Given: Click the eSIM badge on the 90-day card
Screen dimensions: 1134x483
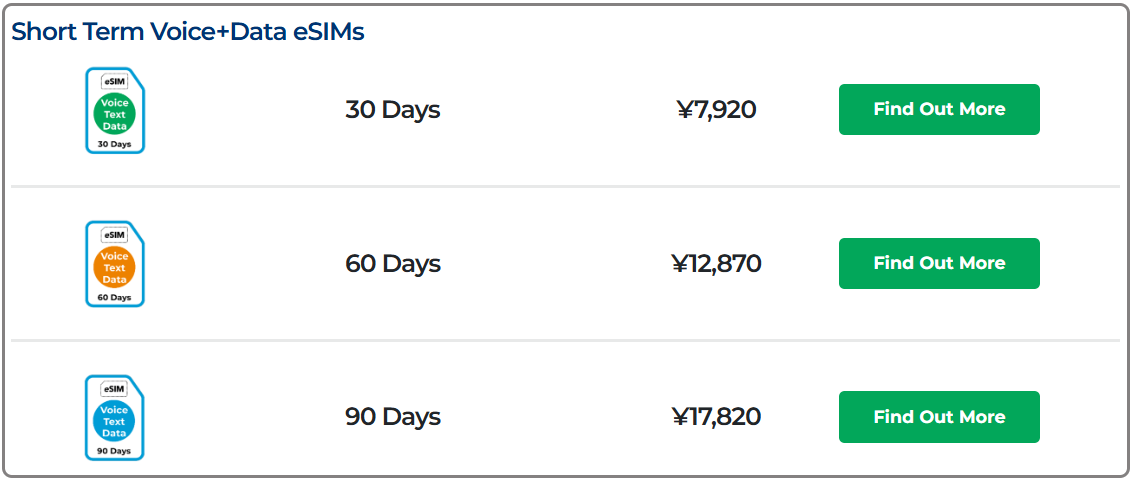Looking at the screenshot, I should tap(115, 389).
